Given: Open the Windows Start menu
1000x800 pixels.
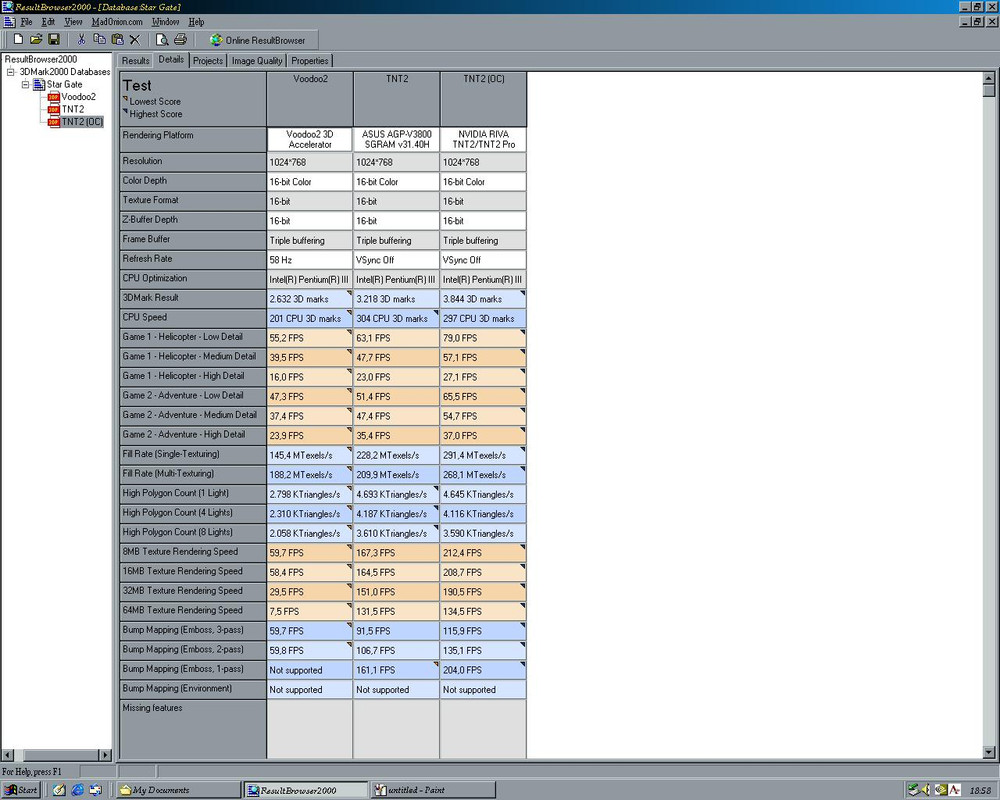Looking at the screenshot, I should click(21, 790).
